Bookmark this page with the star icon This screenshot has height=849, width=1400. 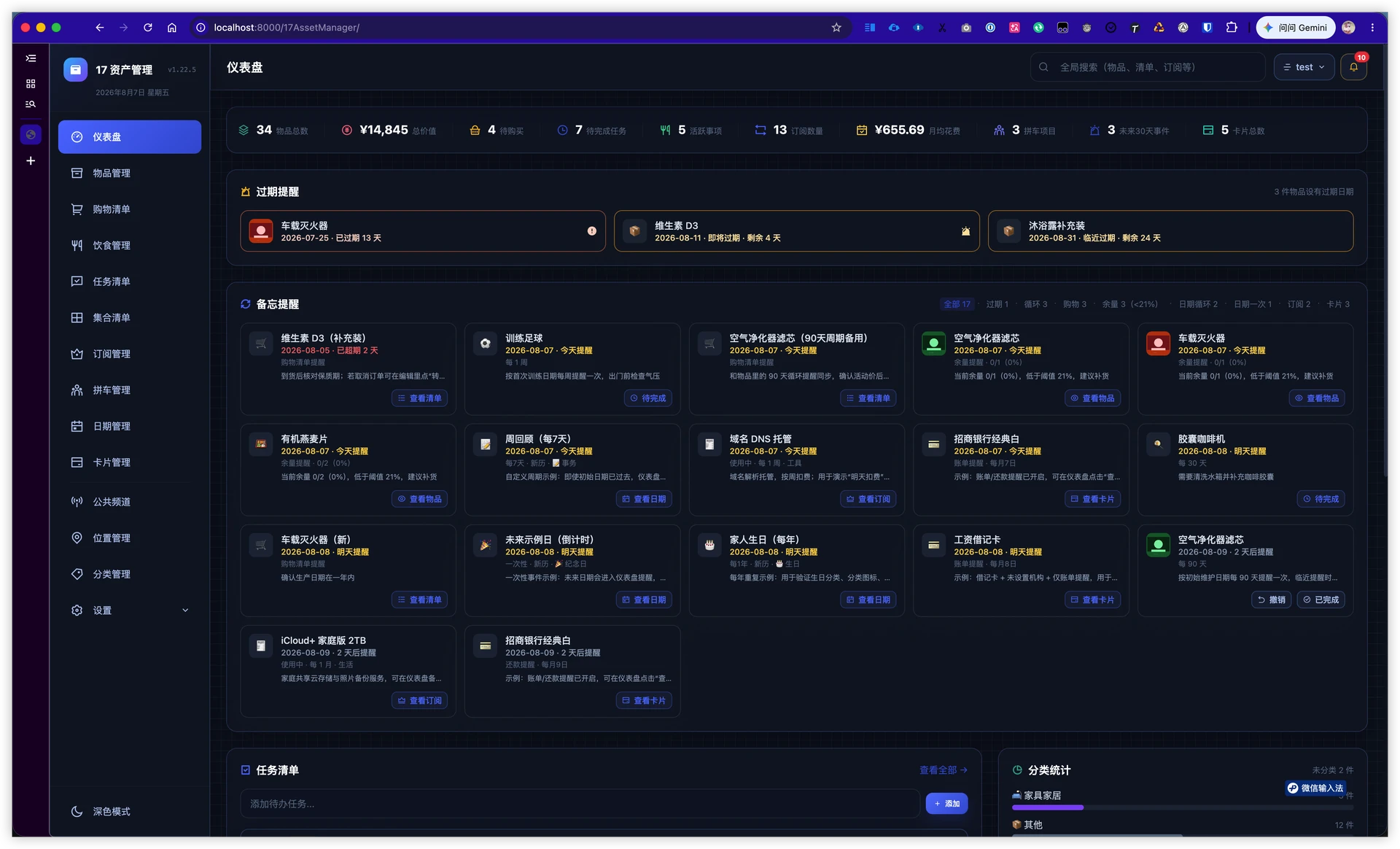(x=836, y=28)
